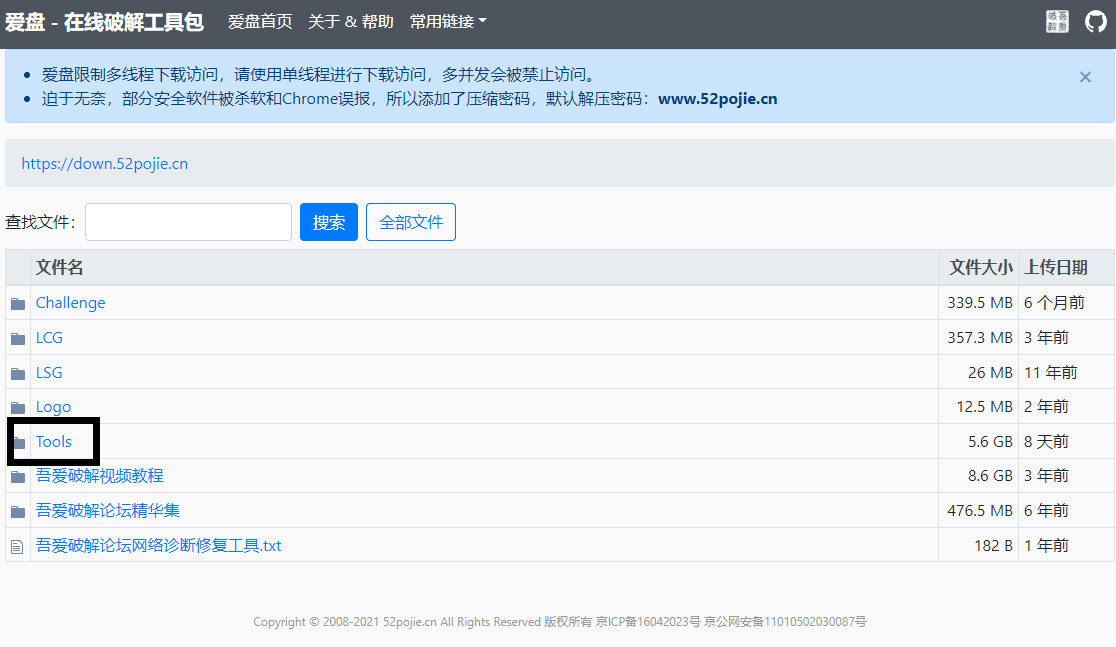The image size is (1116, 647).
Task: Open the https://down.52pojie.cn breadcrumb link
Action: coord(105,164)
